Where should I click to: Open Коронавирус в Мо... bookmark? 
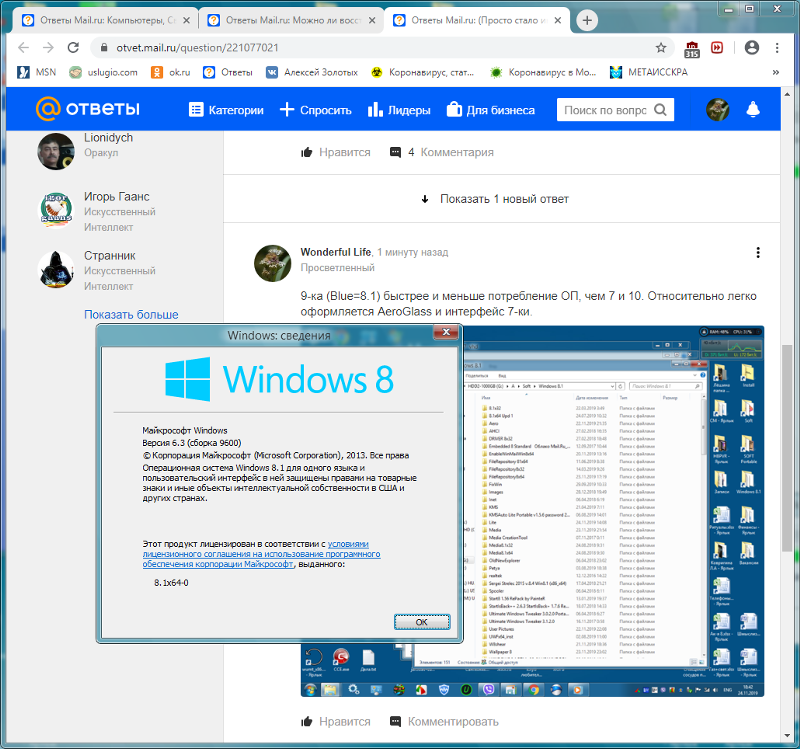tap(543, 72)
